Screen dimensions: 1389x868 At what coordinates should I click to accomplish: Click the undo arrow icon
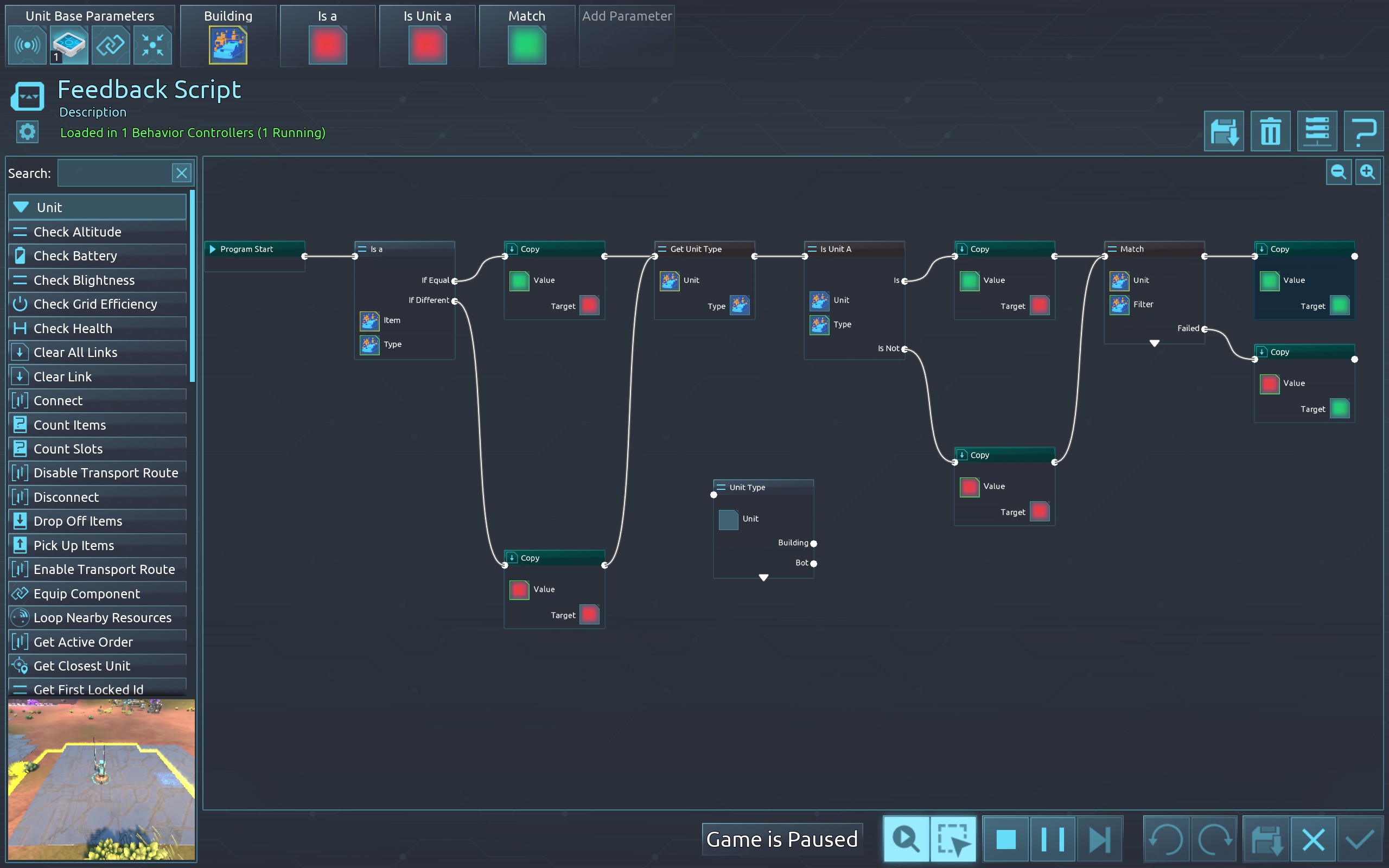pyautogui.click(x=1165, y=839)
